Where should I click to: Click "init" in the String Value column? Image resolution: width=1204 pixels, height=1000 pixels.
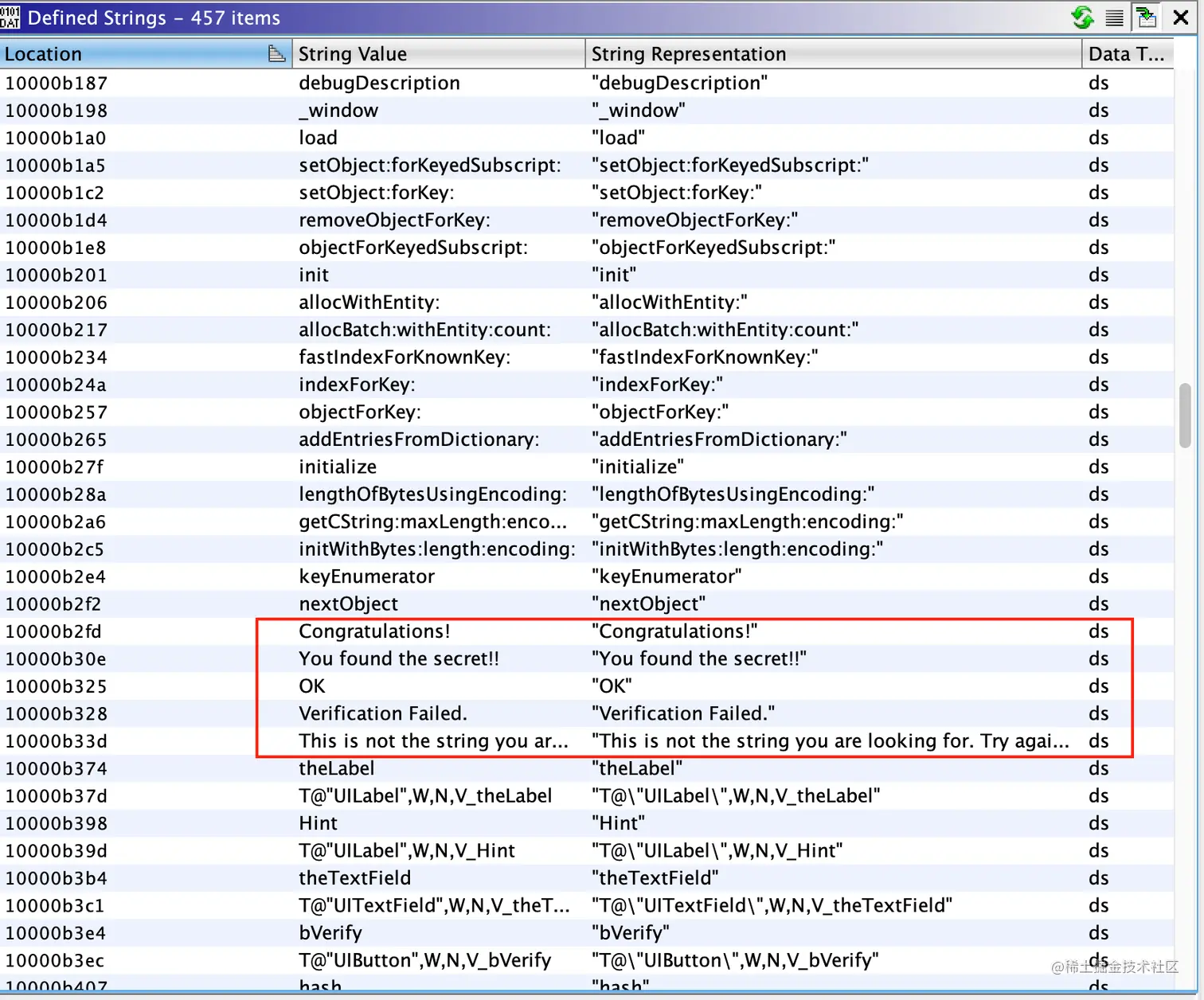pos(314,275)
